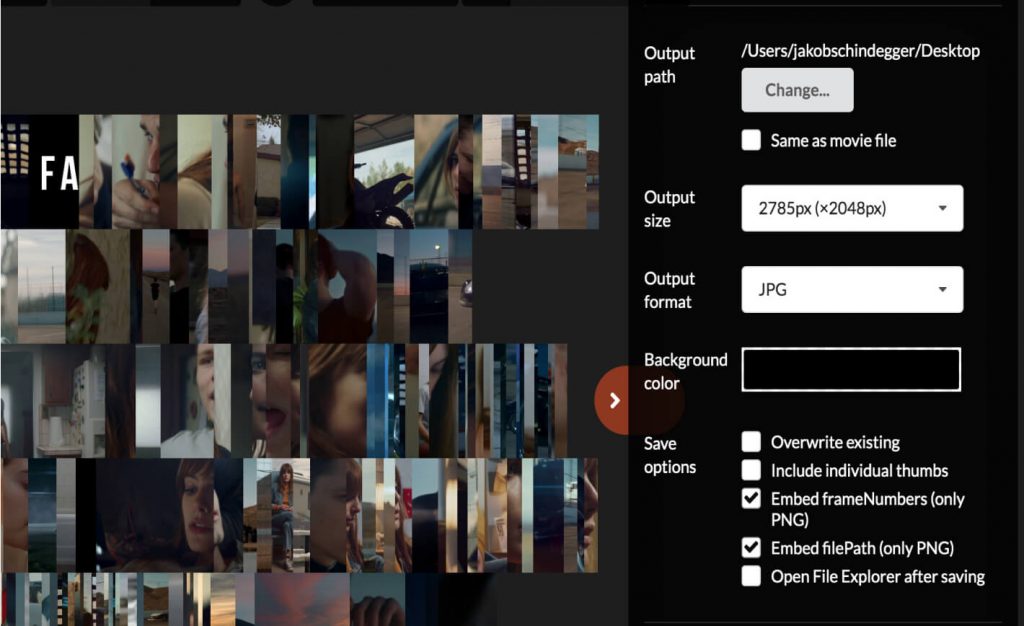Click the Output format label
Screen dimensions: 1024x626
[669, 290]
